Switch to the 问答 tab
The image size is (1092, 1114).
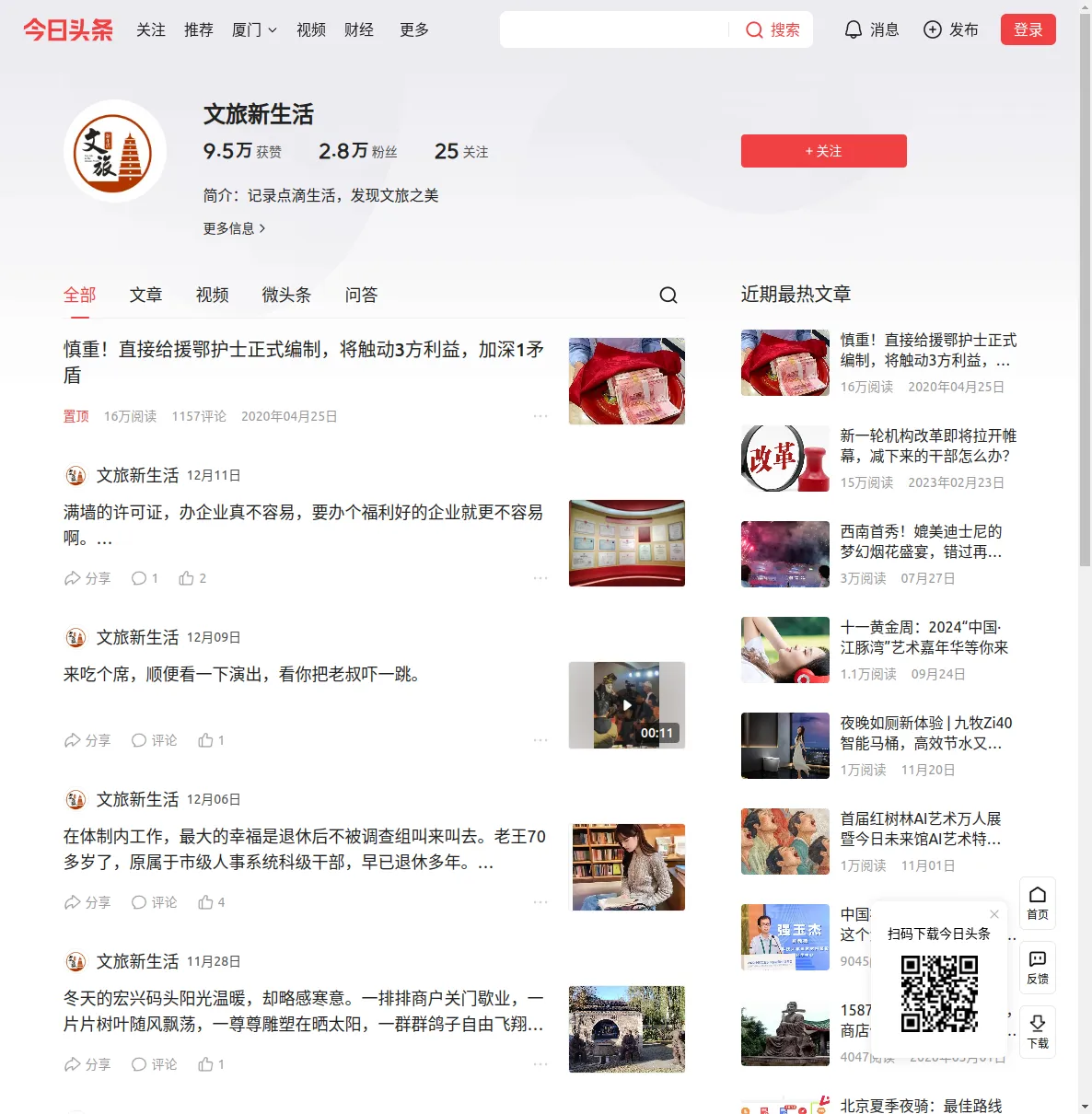click(361, 295)
